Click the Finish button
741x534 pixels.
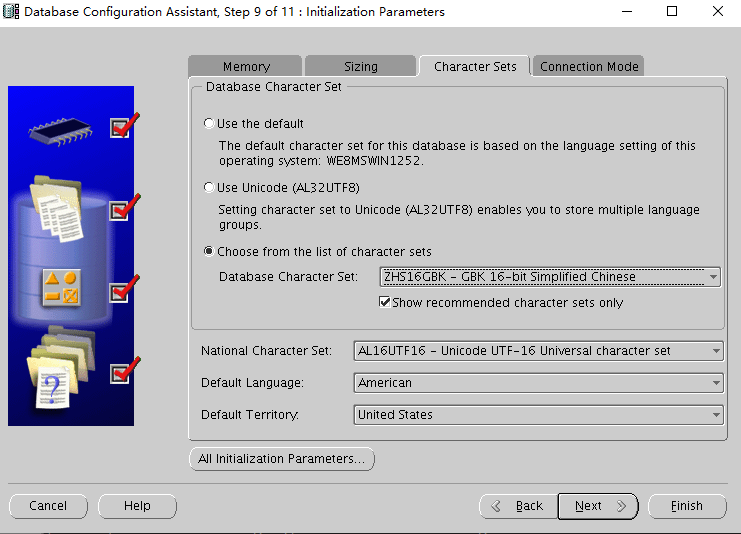pos(687,506)
